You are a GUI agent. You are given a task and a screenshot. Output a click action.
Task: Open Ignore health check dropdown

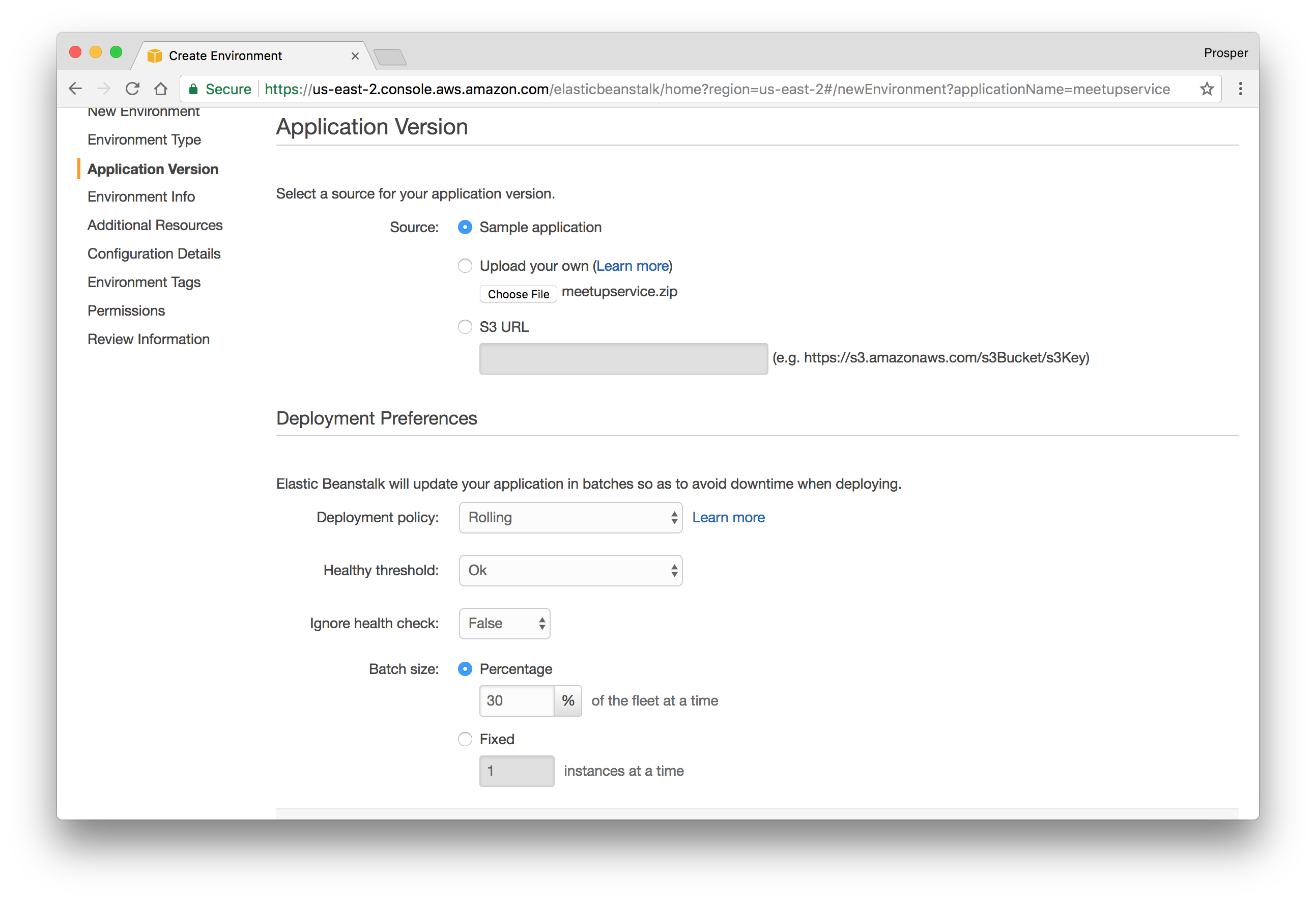[504, 624]
